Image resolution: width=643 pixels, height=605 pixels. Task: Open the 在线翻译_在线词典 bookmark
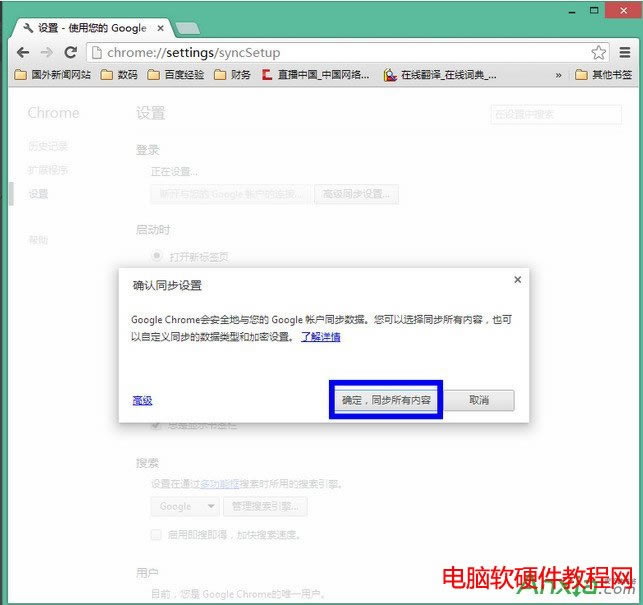(440, 75)
